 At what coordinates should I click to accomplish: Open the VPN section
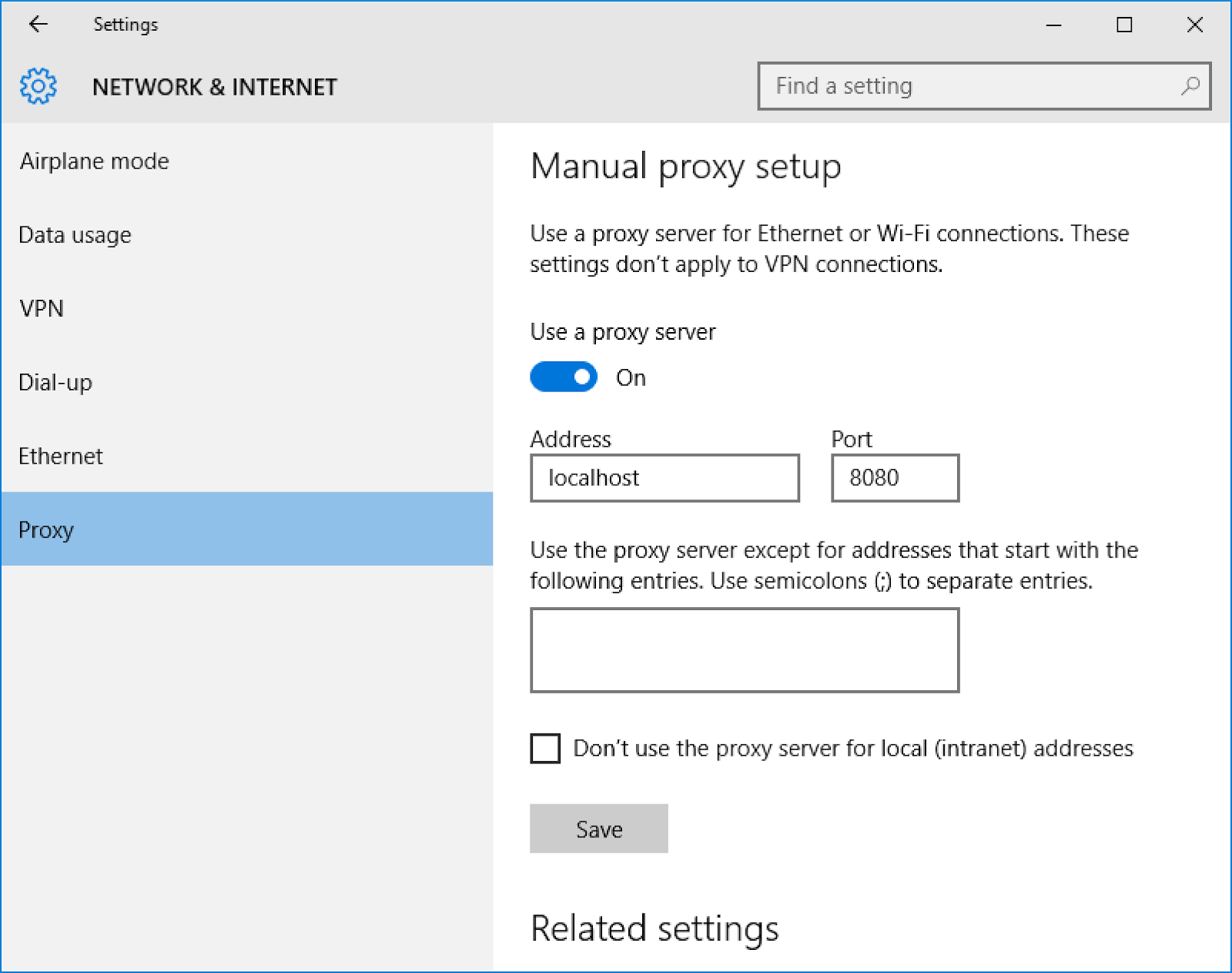point(247,308)
